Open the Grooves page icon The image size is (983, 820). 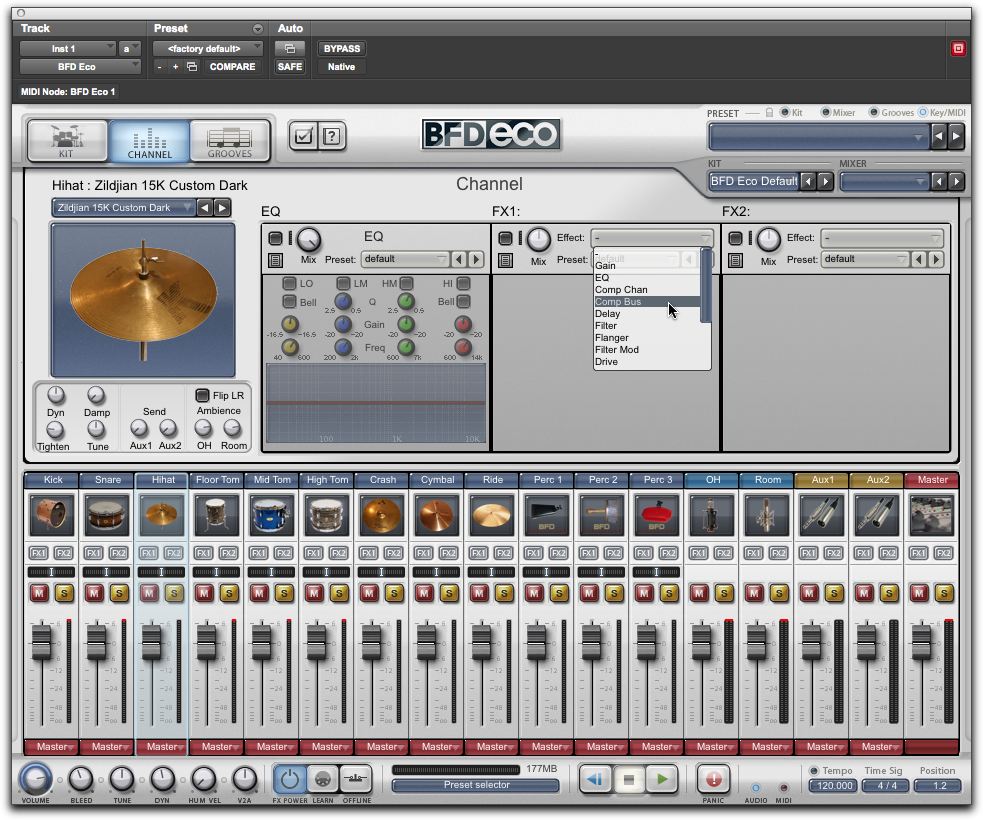tap(229, 140)
